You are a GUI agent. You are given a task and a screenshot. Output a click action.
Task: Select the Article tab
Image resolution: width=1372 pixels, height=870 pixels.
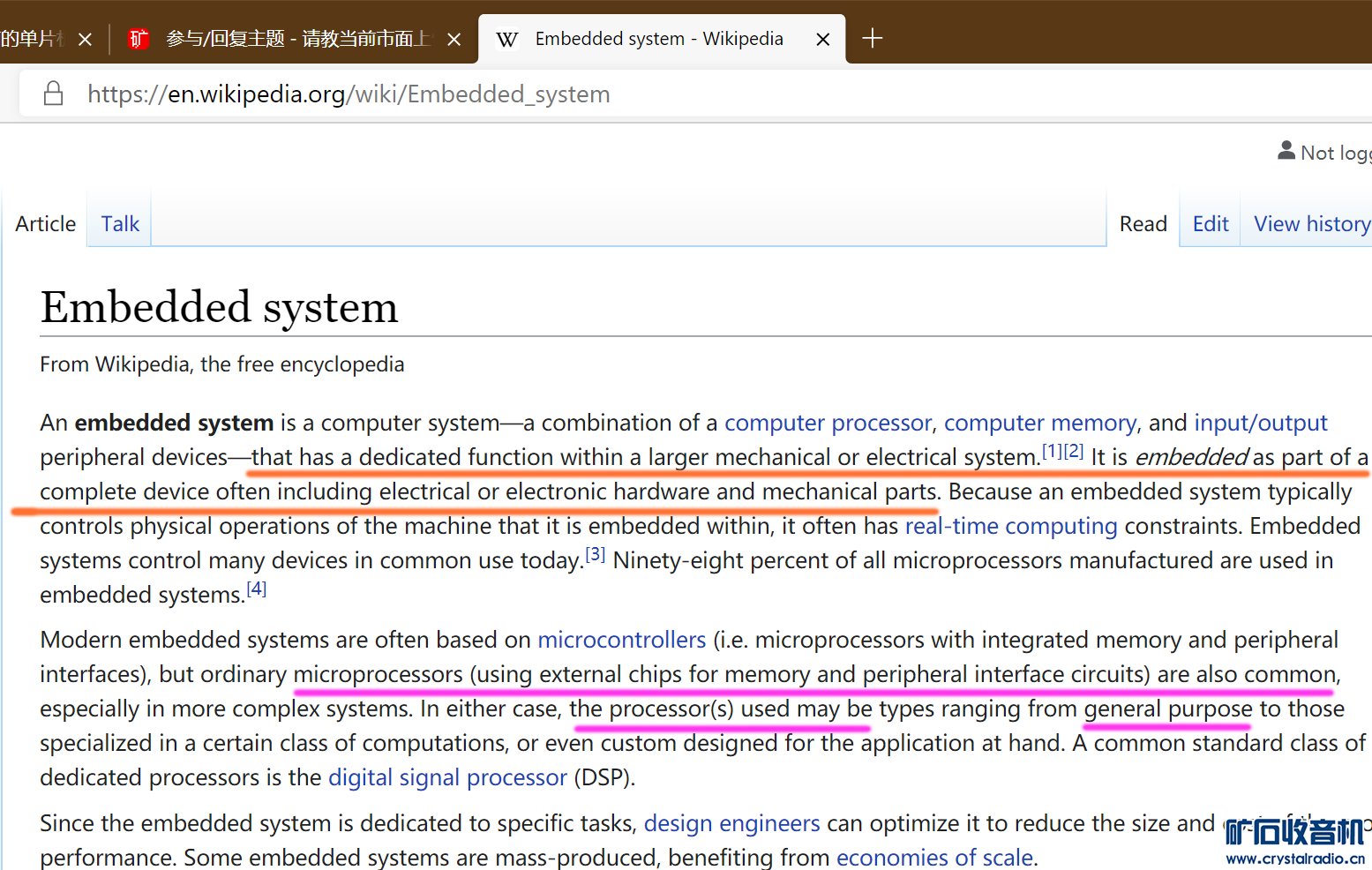46,224
